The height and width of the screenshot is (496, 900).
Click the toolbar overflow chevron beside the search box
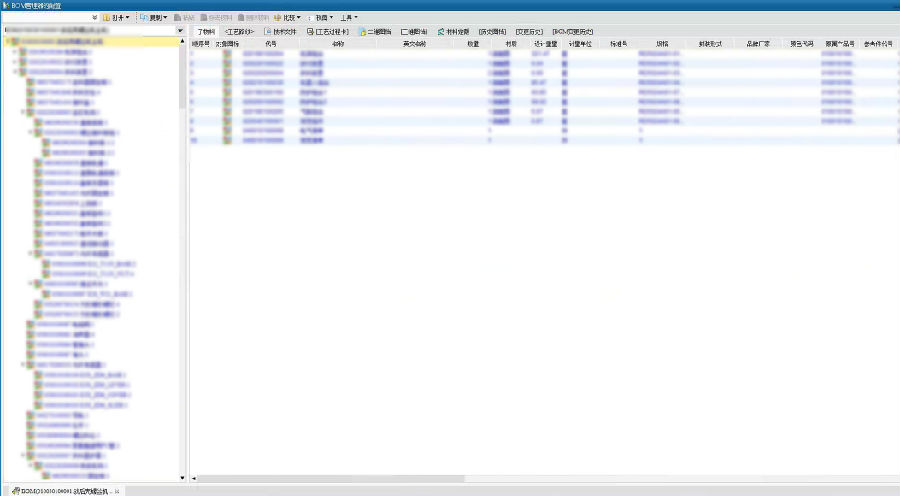tap(95, 18)
